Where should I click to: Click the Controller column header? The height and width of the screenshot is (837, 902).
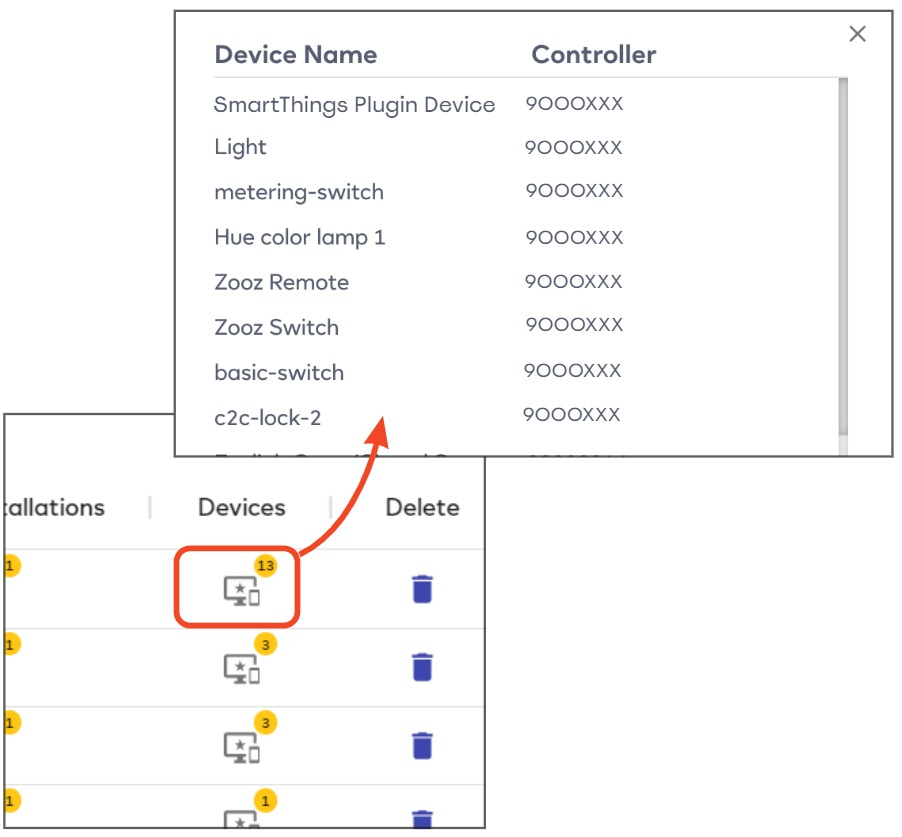(594, 55)
